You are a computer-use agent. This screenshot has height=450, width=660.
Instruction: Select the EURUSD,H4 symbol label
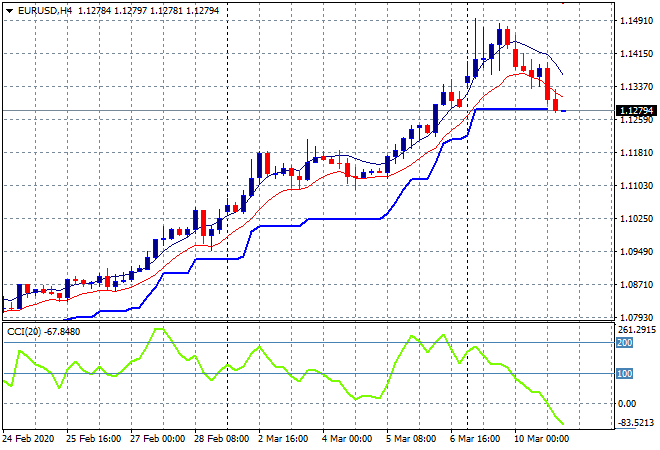pyautogui.click(x=45, y=11)
